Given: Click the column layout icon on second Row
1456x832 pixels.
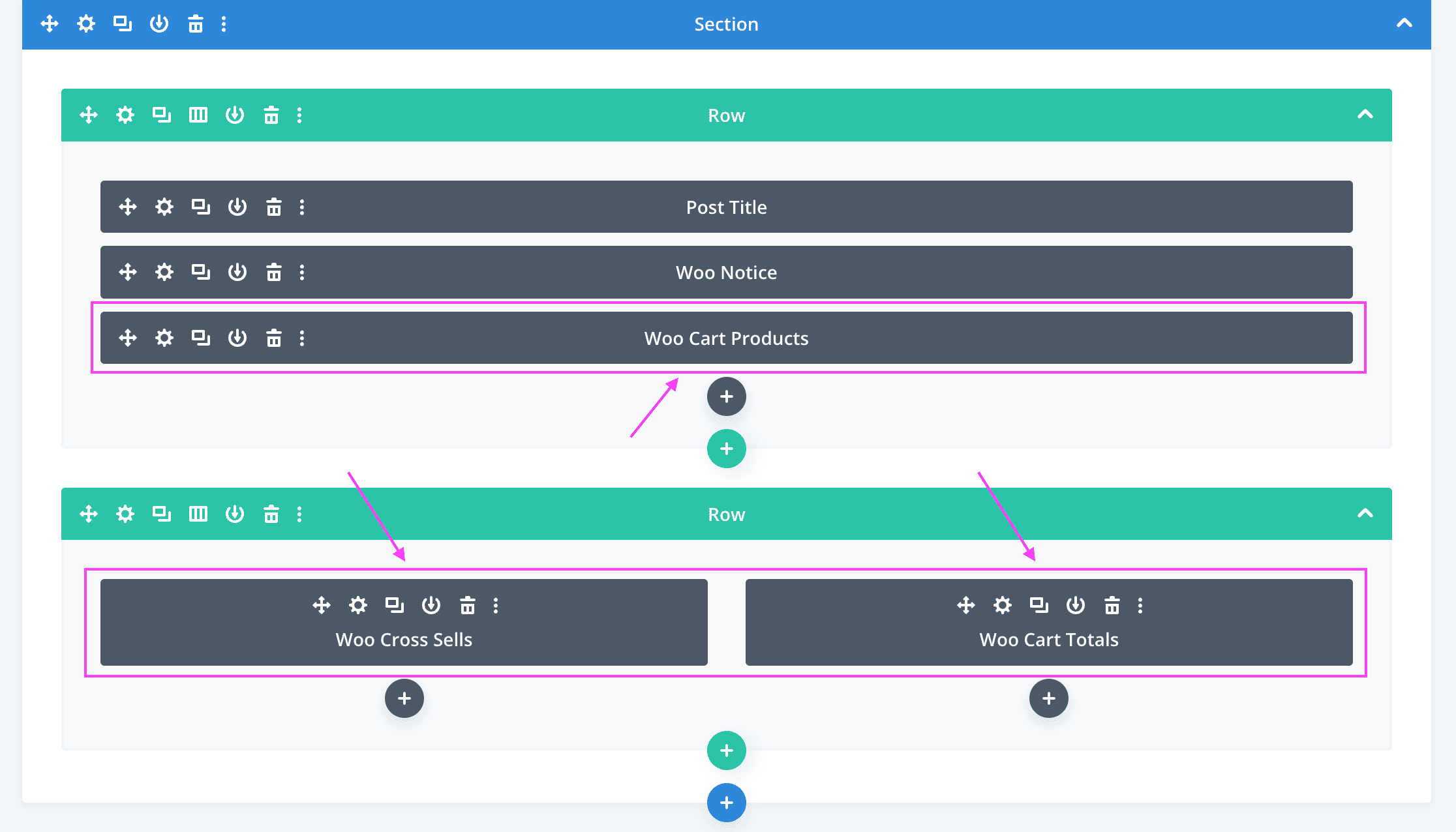Looking at the screenshot, I should (197, 513).
